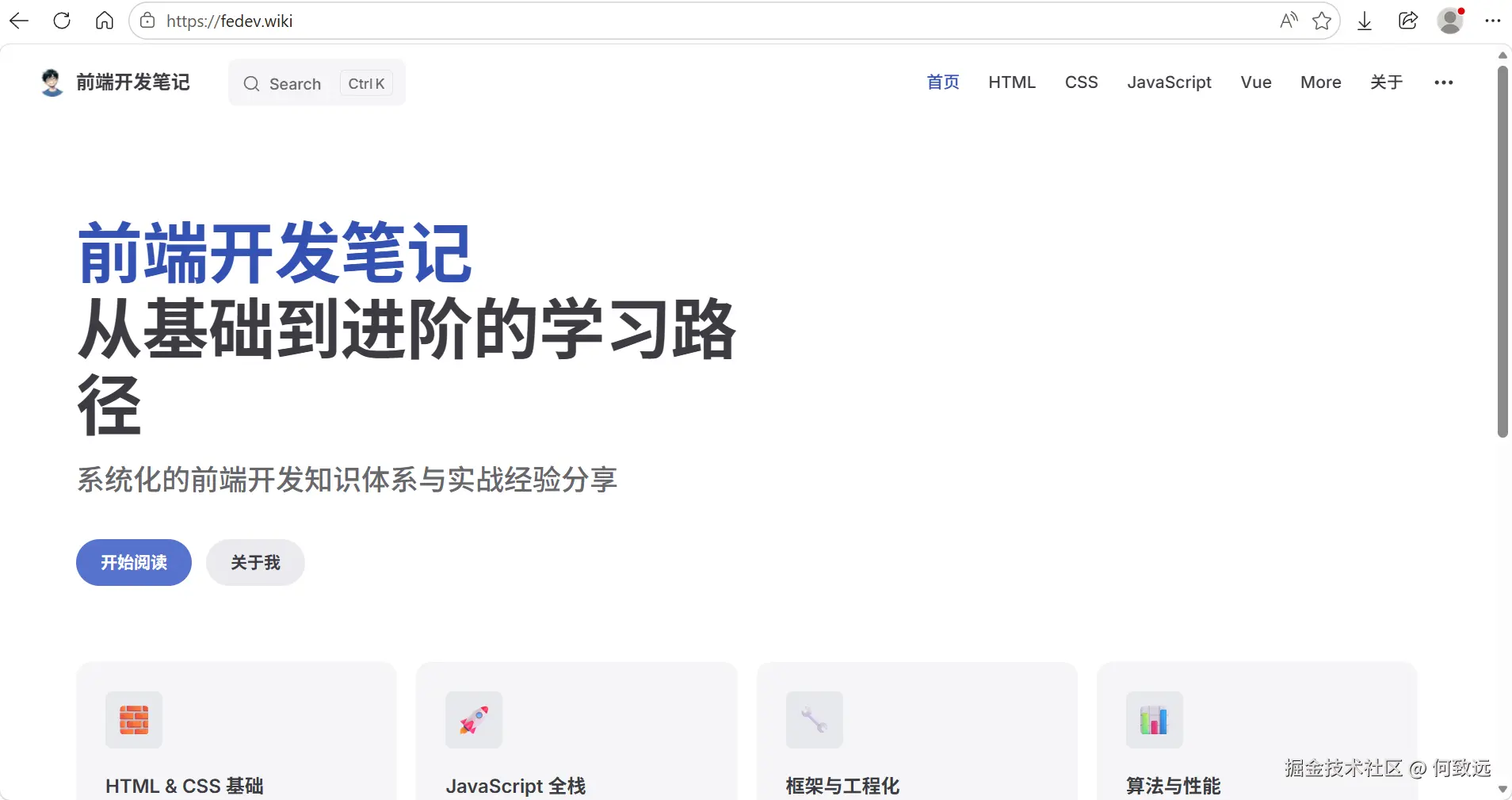
Task: Click the brick icon on HTML & CSS card
Action: click(x=134, y=720)
